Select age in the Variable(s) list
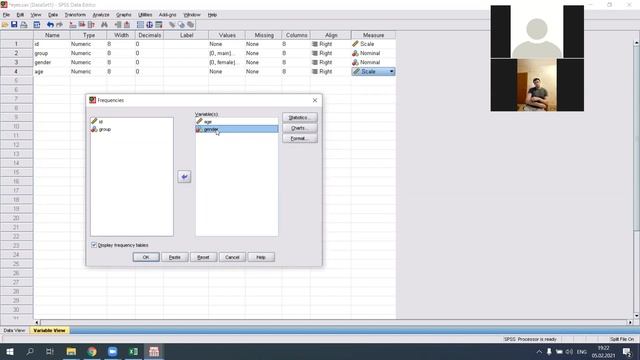 237,122
